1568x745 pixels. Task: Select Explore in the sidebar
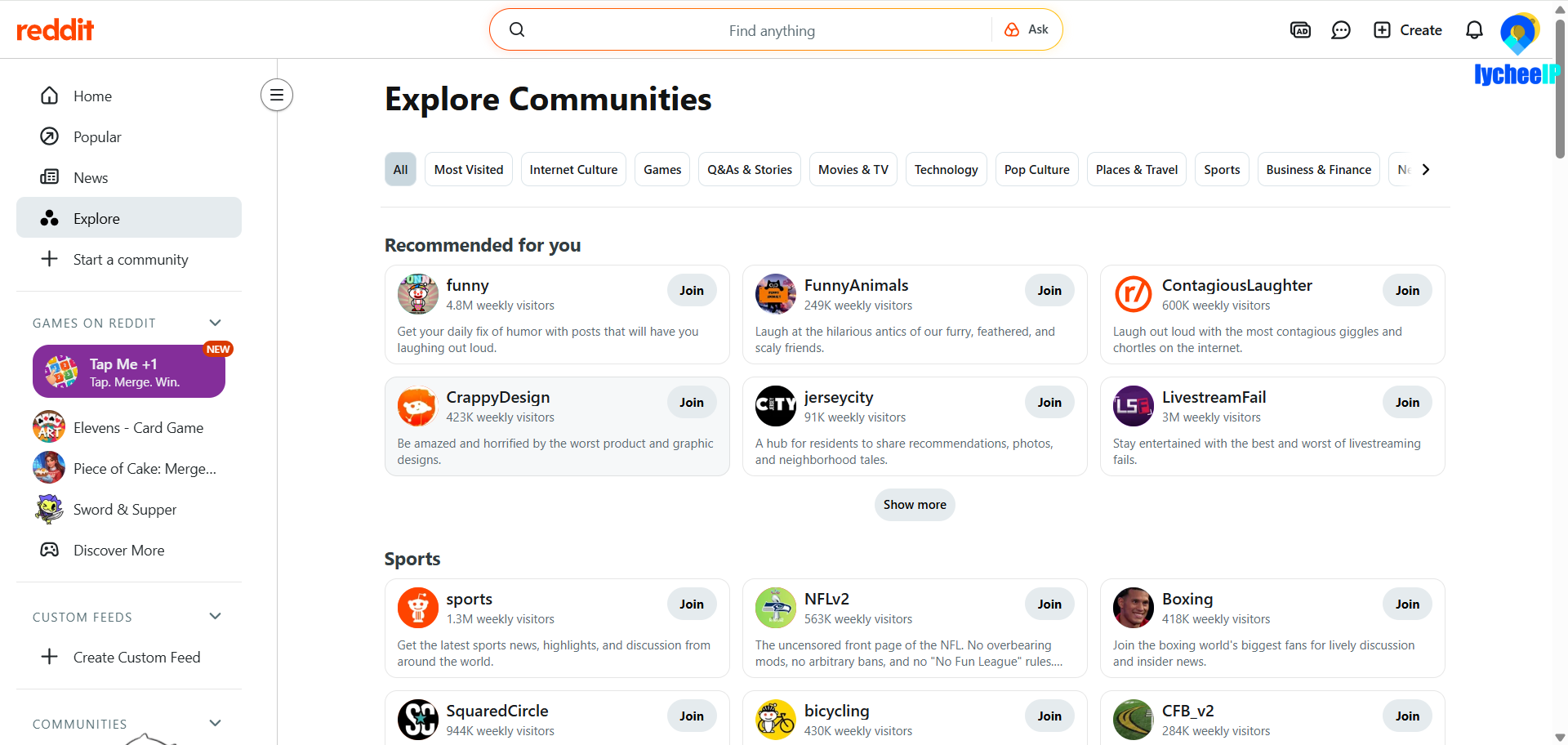tap(129, 218)
